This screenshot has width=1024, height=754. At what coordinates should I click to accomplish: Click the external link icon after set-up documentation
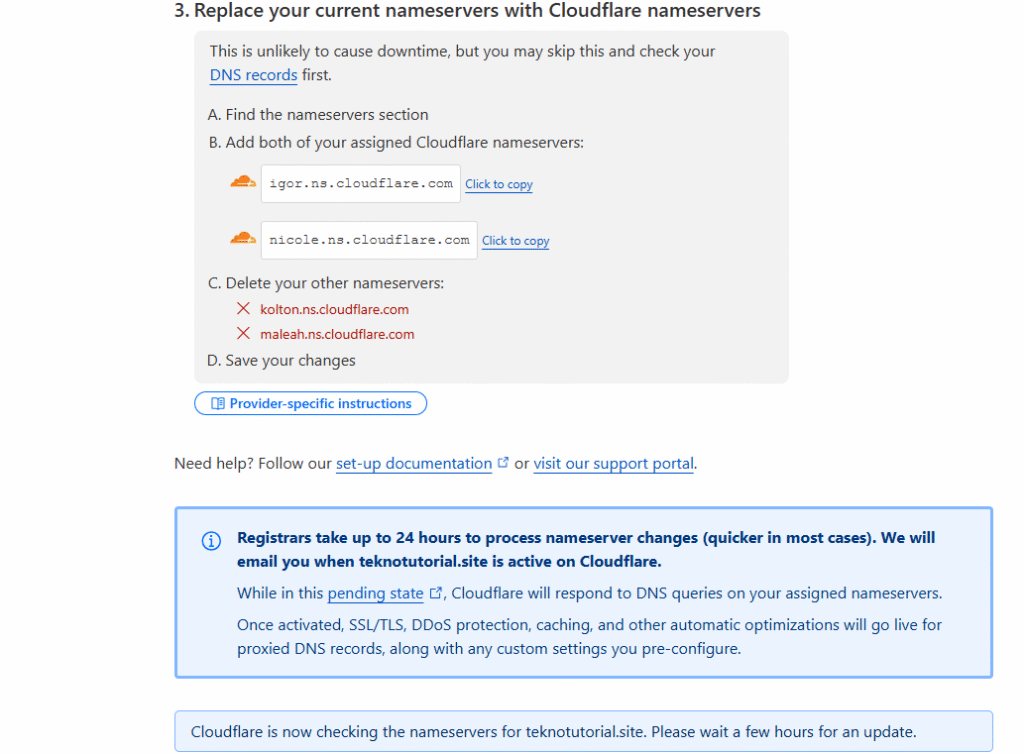(503, 462)
